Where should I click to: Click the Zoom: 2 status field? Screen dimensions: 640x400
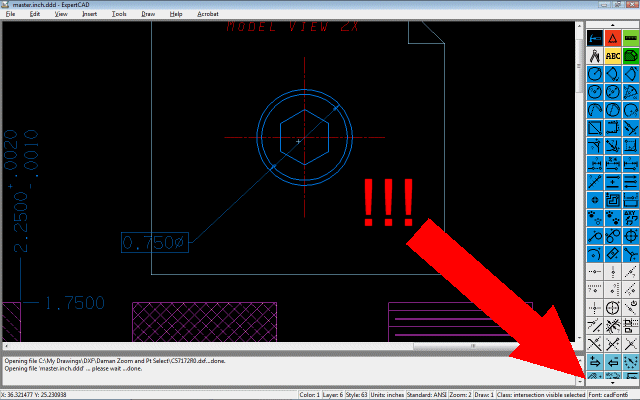click(460, 395)
